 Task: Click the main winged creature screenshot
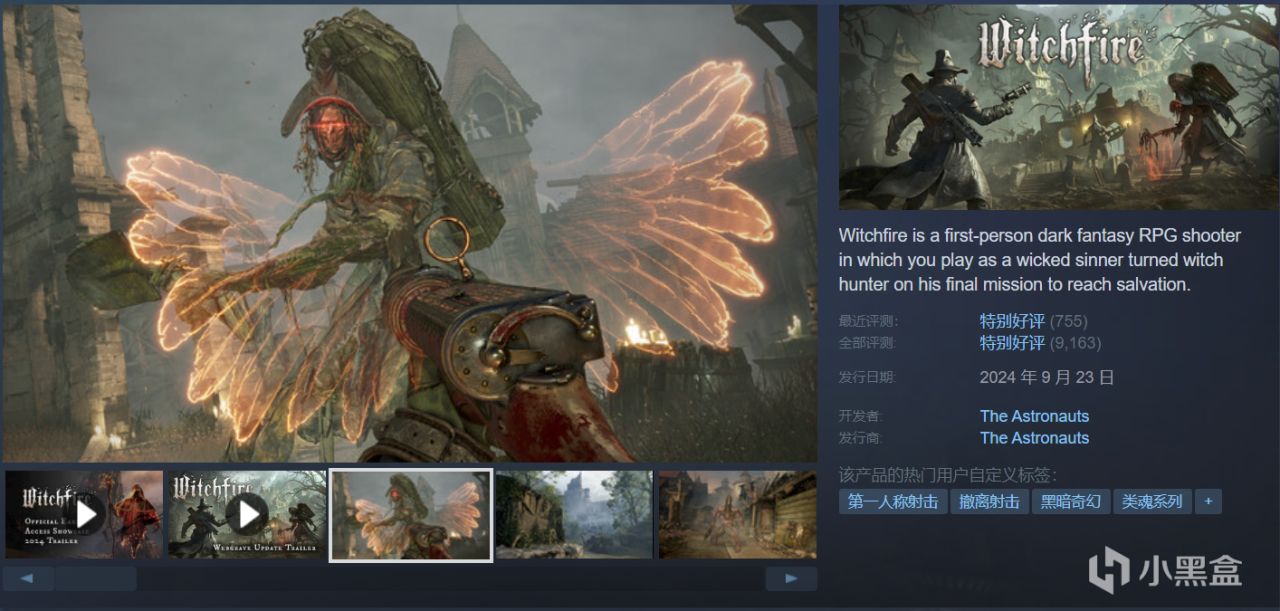tap(410, 233)
